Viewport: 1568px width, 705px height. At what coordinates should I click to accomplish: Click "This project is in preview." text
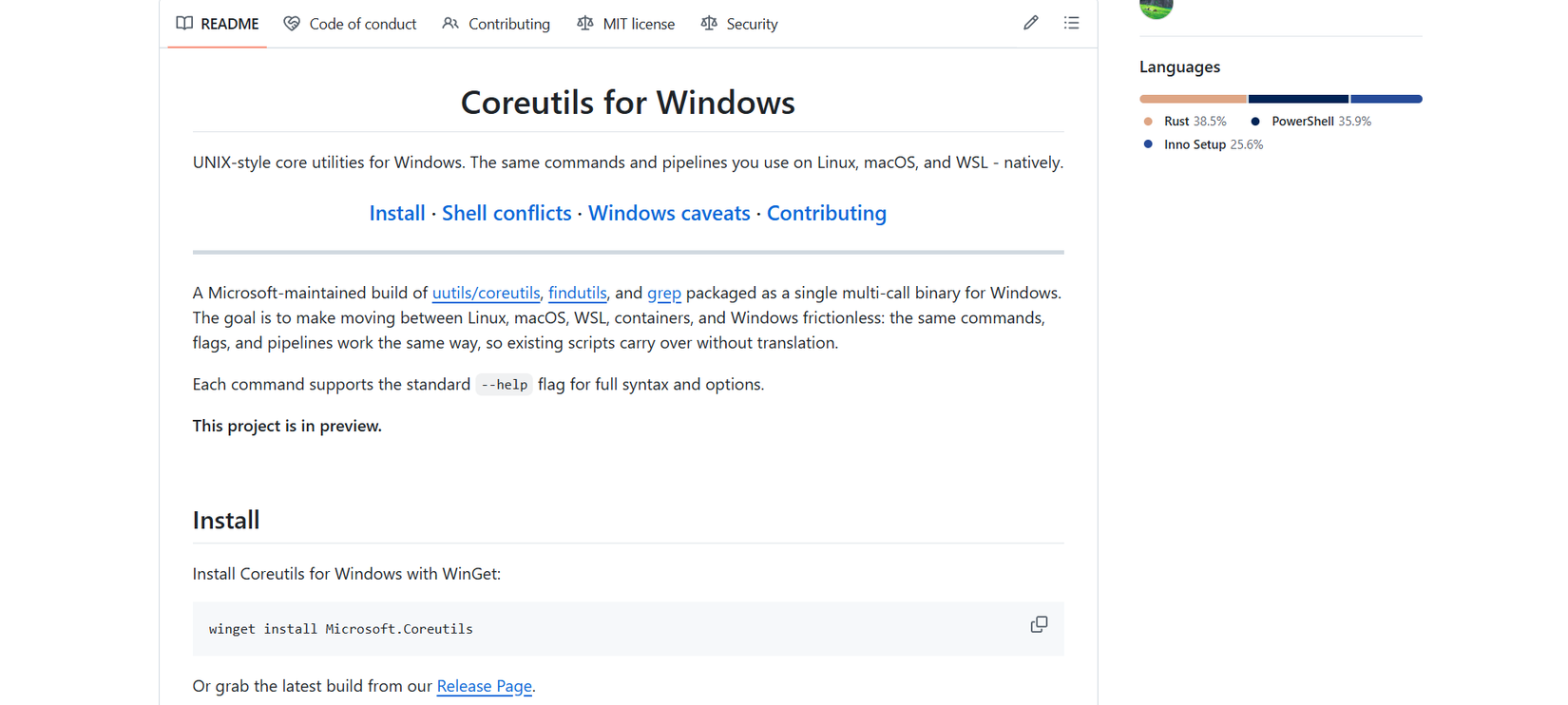coord(287,426)
